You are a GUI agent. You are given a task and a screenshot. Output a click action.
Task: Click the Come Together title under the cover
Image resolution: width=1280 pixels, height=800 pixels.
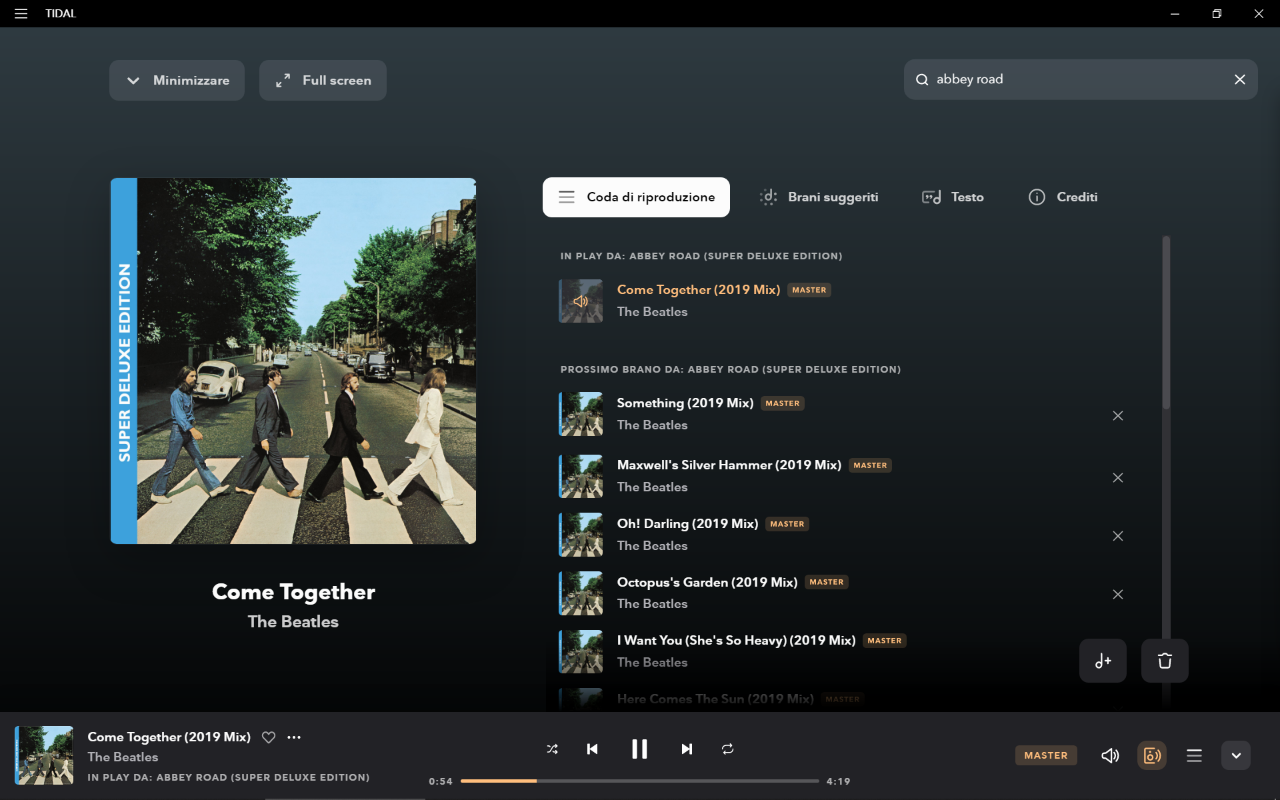click(293, 592)
